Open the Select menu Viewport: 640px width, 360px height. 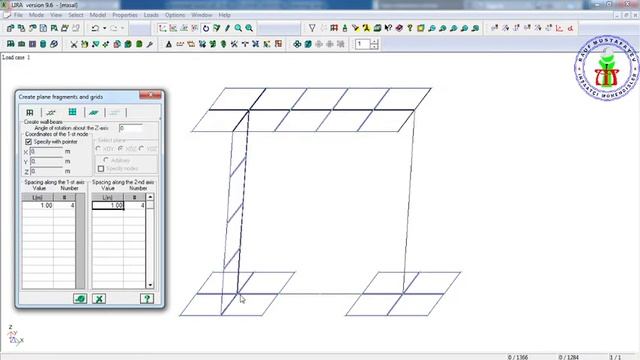tap(76, 15)
